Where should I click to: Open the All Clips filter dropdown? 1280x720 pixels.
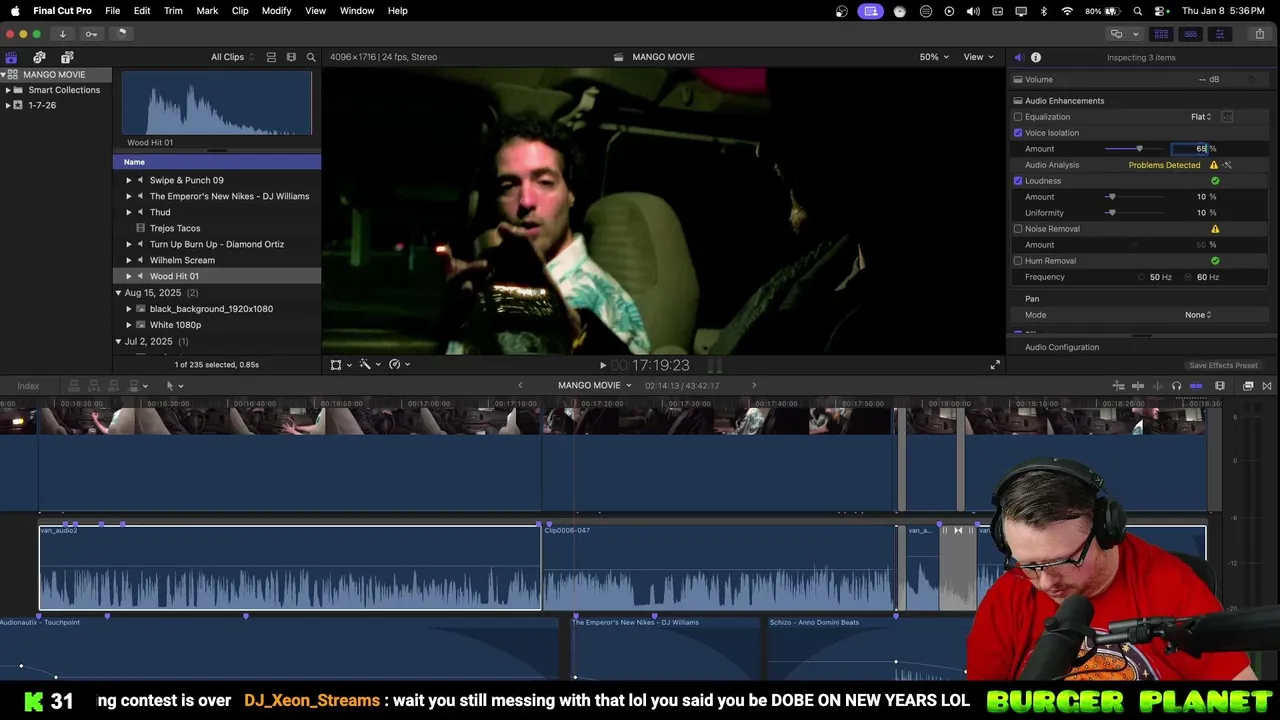(232, 57)
